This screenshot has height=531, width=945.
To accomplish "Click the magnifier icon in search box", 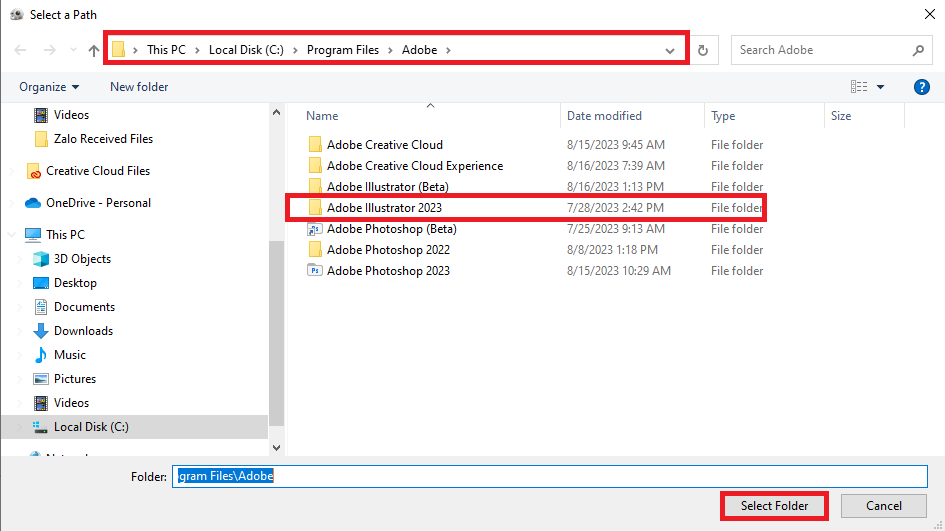I will (918, 51).
